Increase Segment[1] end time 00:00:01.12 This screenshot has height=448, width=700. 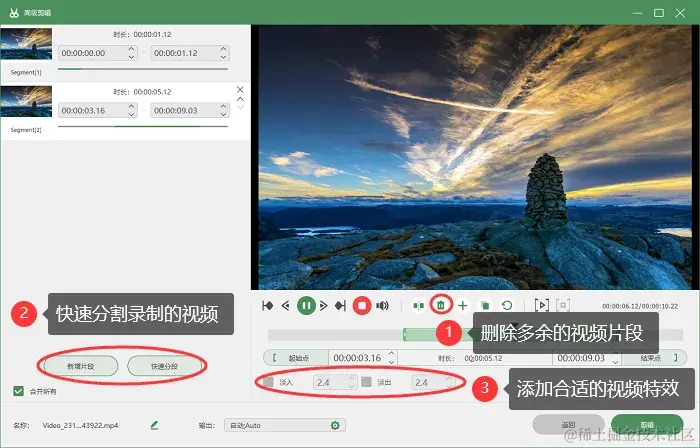pos(223,49)
